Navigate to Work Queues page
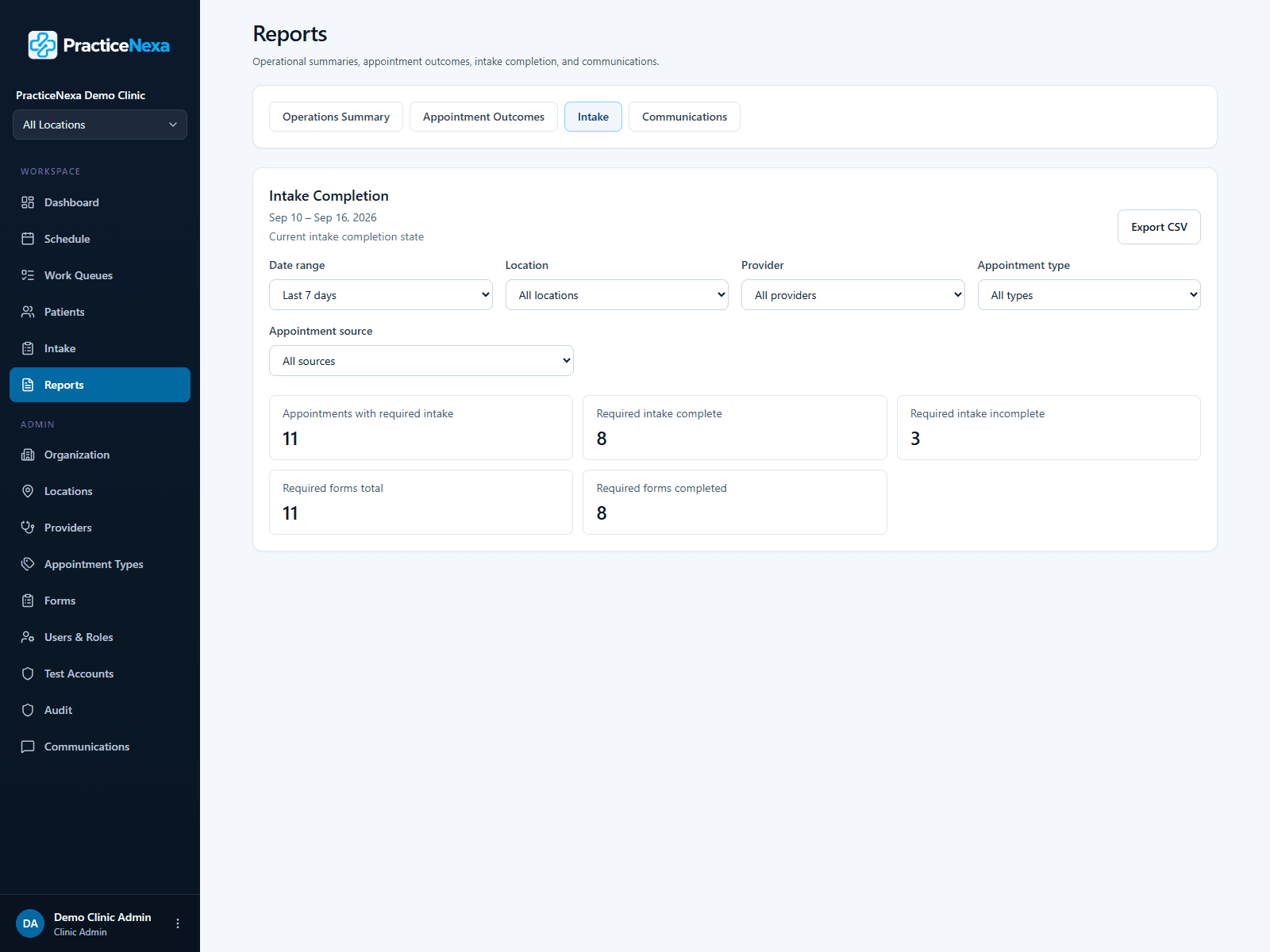The height and width of the screenshot is (952, 1270). point(100,275)
